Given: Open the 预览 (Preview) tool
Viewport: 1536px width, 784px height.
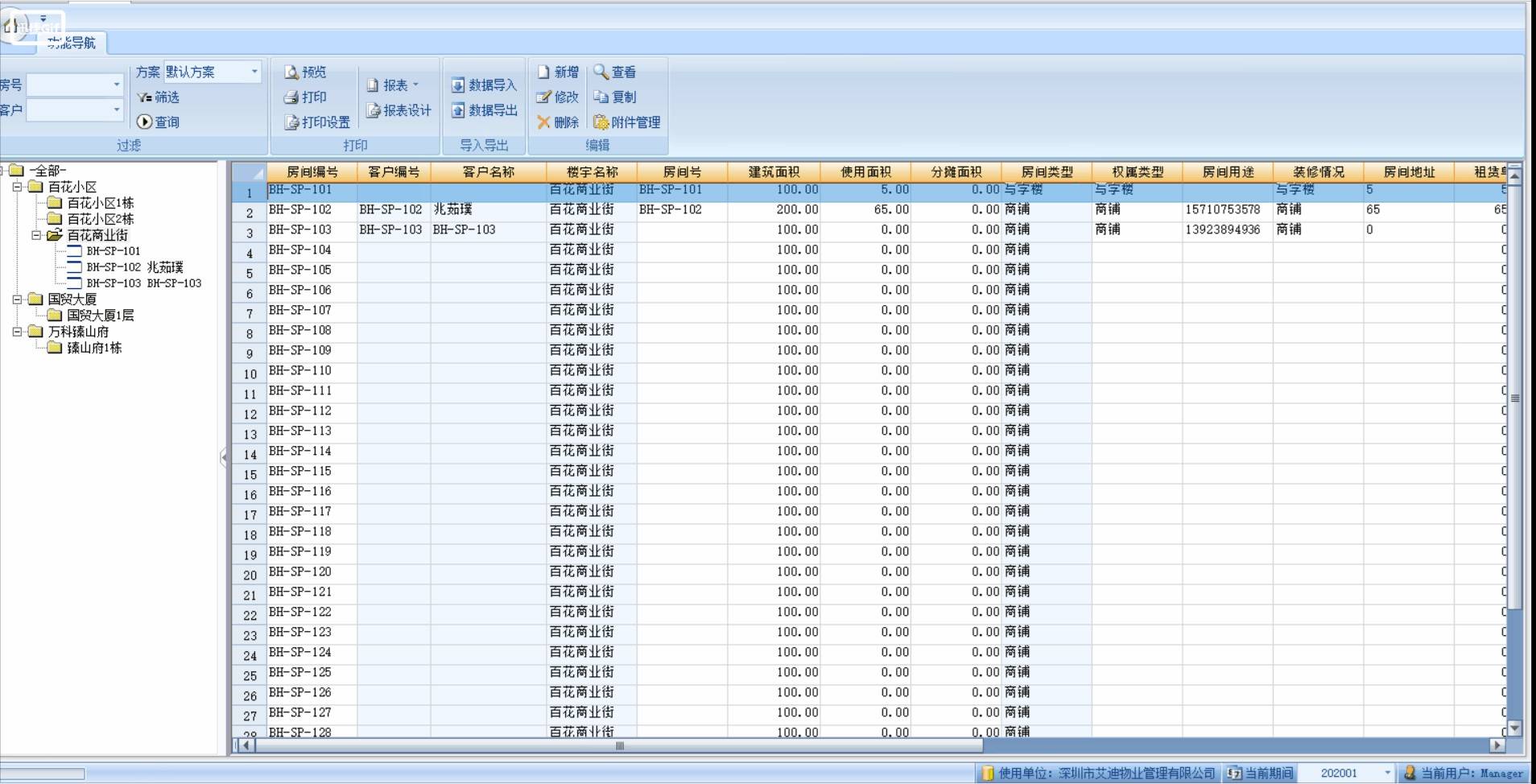Looking at the screenshot, I should click(x=307, y=72).
